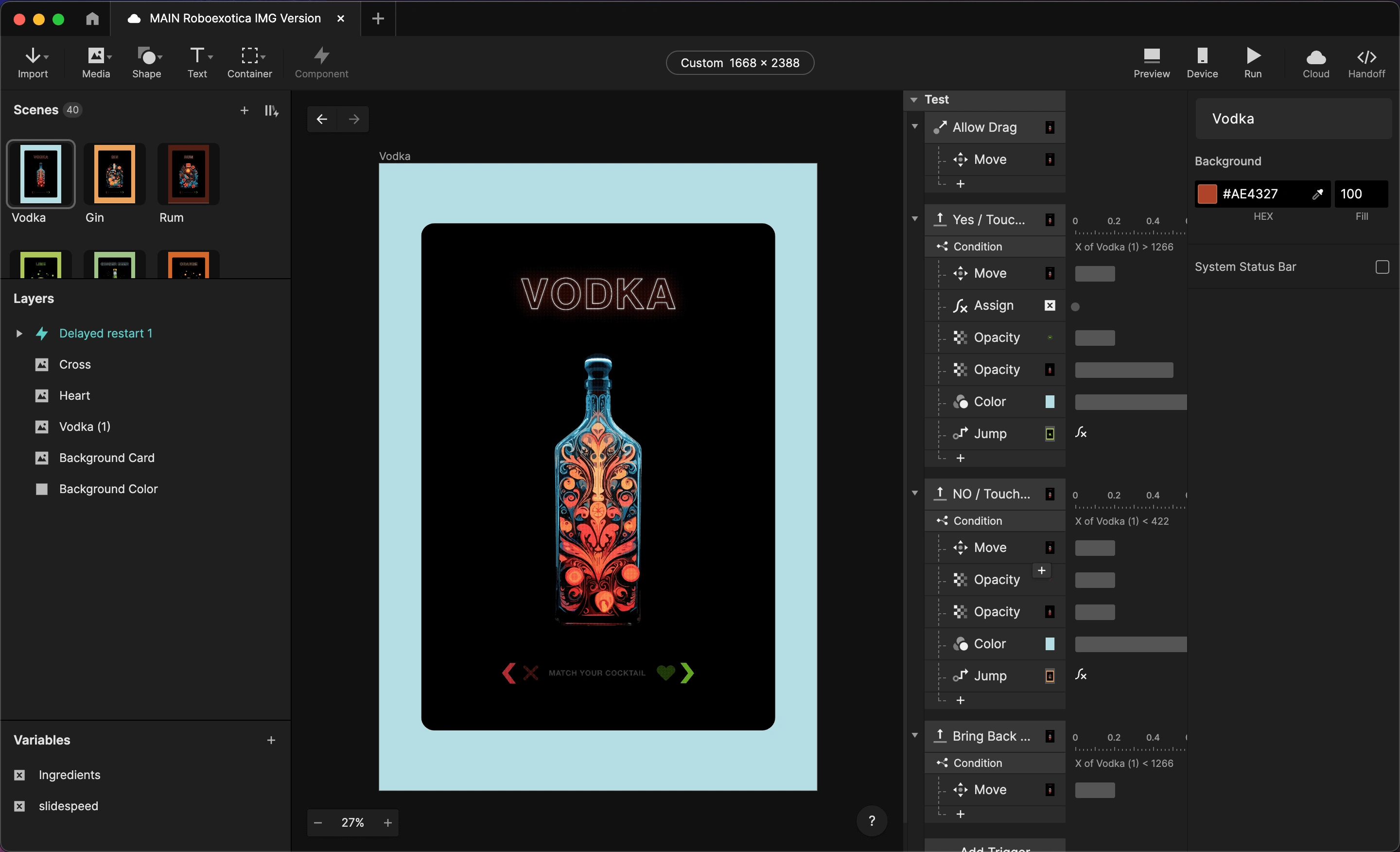The image size is (1400, 852).
Task: Click the Component tool
Action: point(322,63)
